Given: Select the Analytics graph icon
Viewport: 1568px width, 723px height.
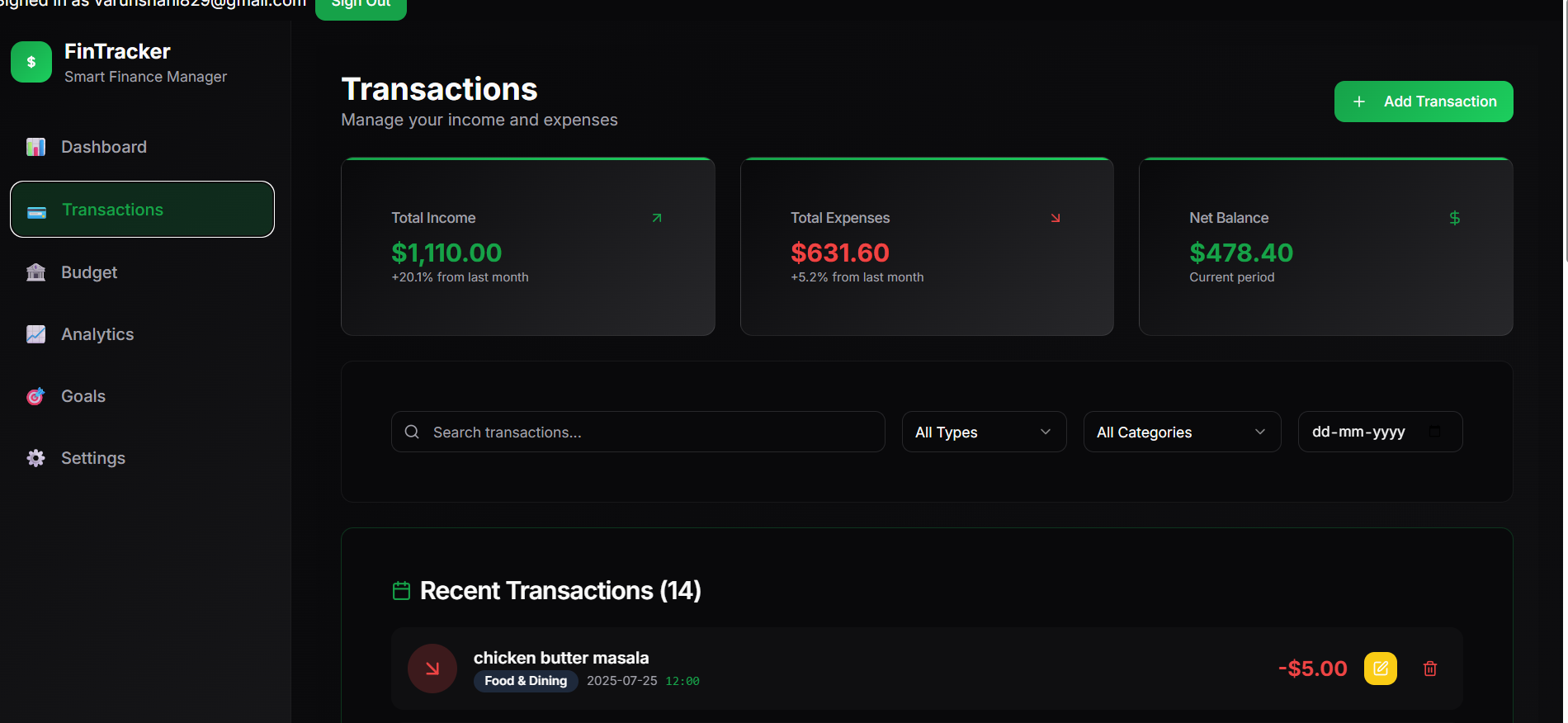Looking at the screenshot, I should tap(35, 333).
